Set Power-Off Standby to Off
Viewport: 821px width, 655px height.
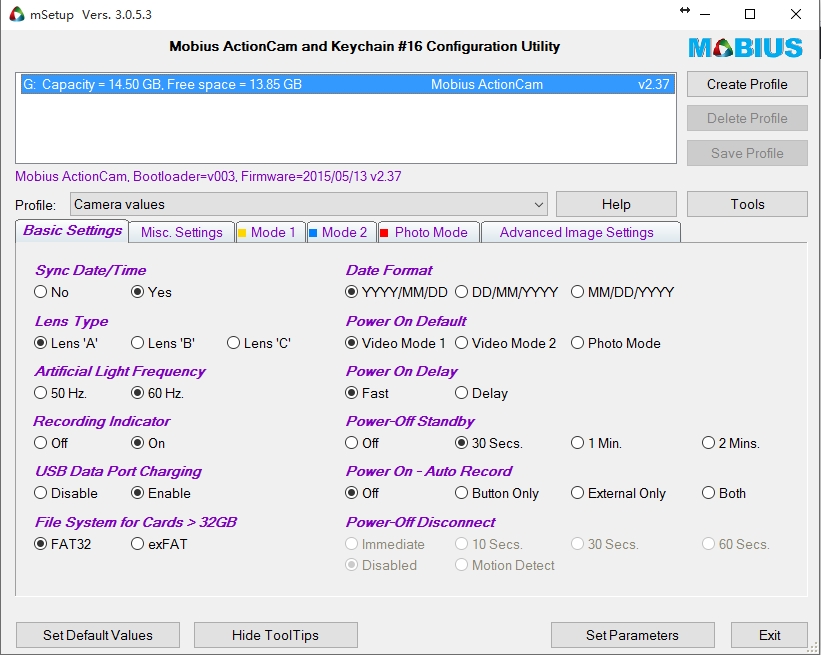pos(362,443)
